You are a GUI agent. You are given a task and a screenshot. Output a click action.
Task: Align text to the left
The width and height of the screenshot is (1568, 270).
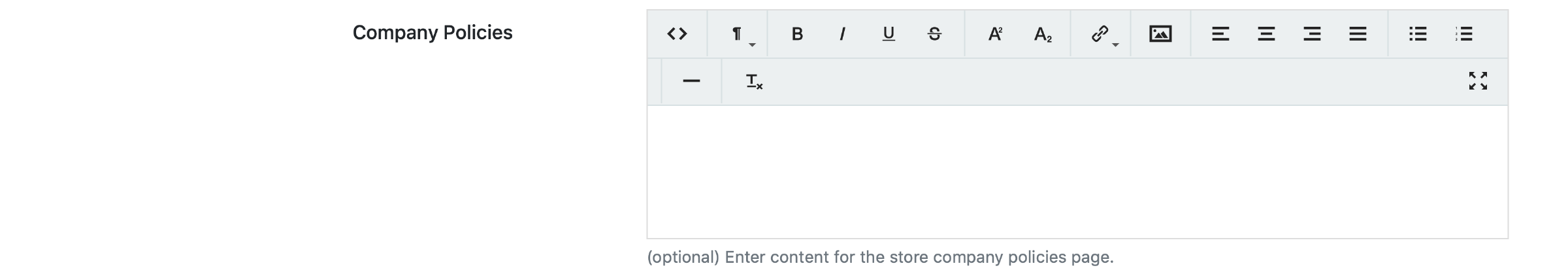point(1220,34)
